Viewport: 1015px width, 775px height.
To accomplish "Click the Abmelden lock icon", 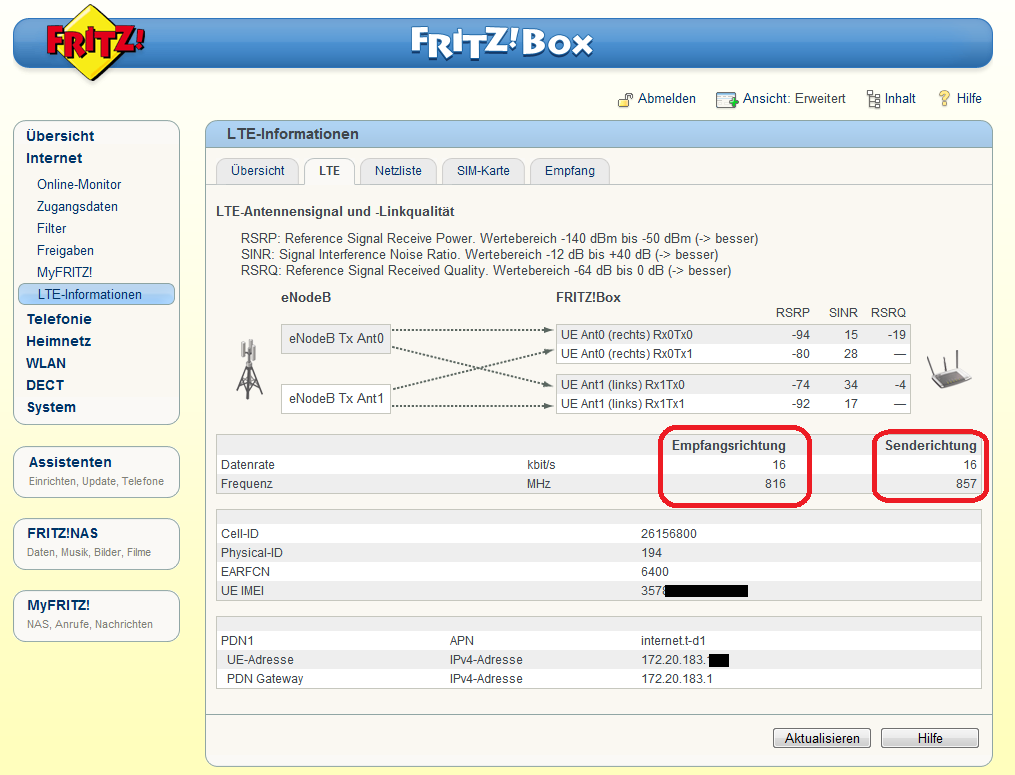I will pos(624,99).
